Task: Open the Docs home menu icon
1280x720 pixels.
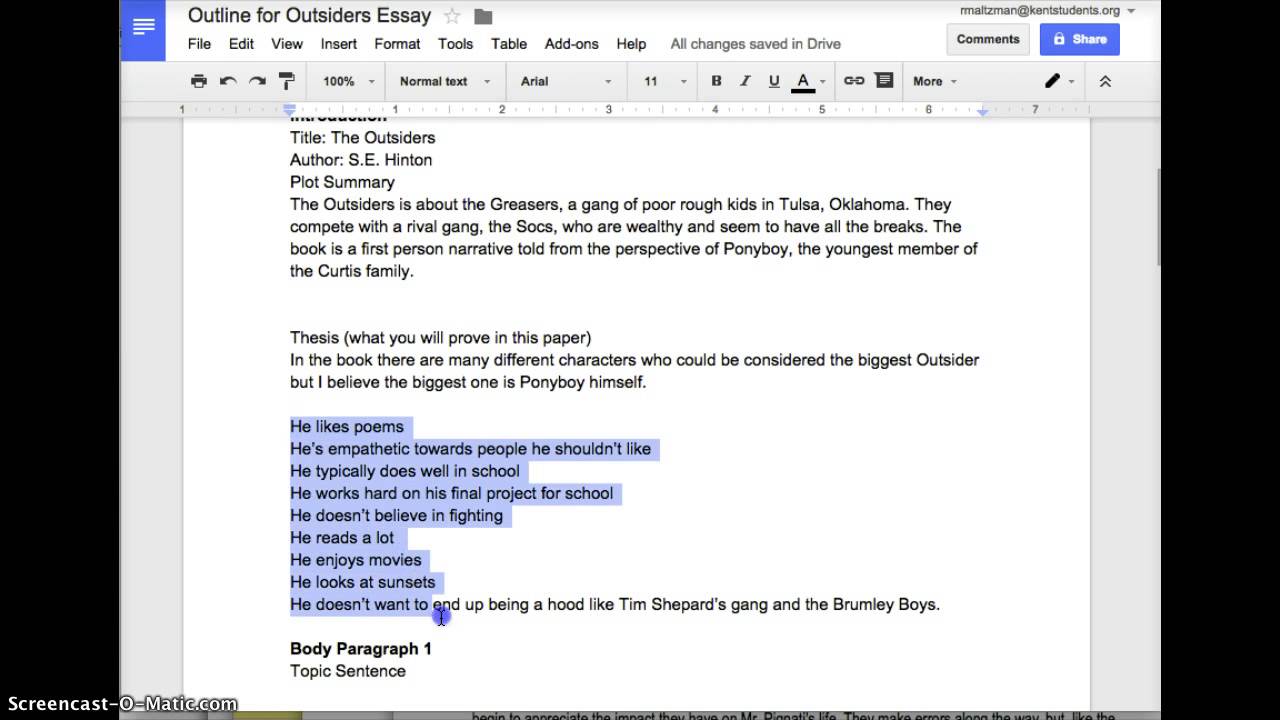Action: click(144, 29)
